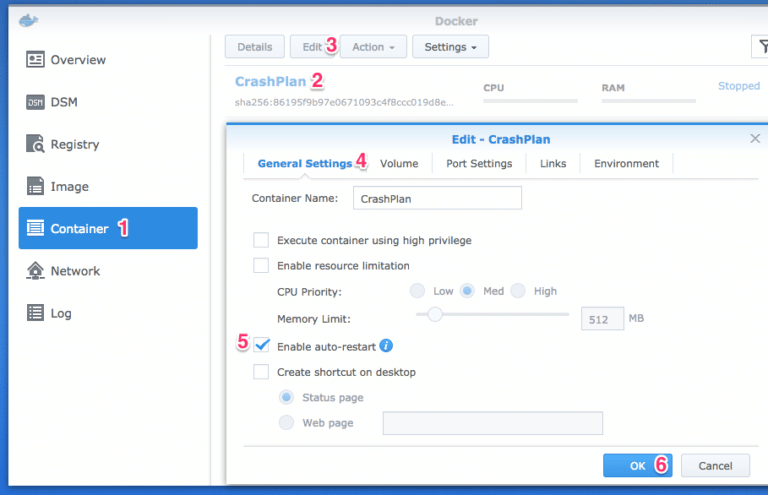Click the filter funnel icon
This screenshot has height=495, width=768.
(762, 47)
